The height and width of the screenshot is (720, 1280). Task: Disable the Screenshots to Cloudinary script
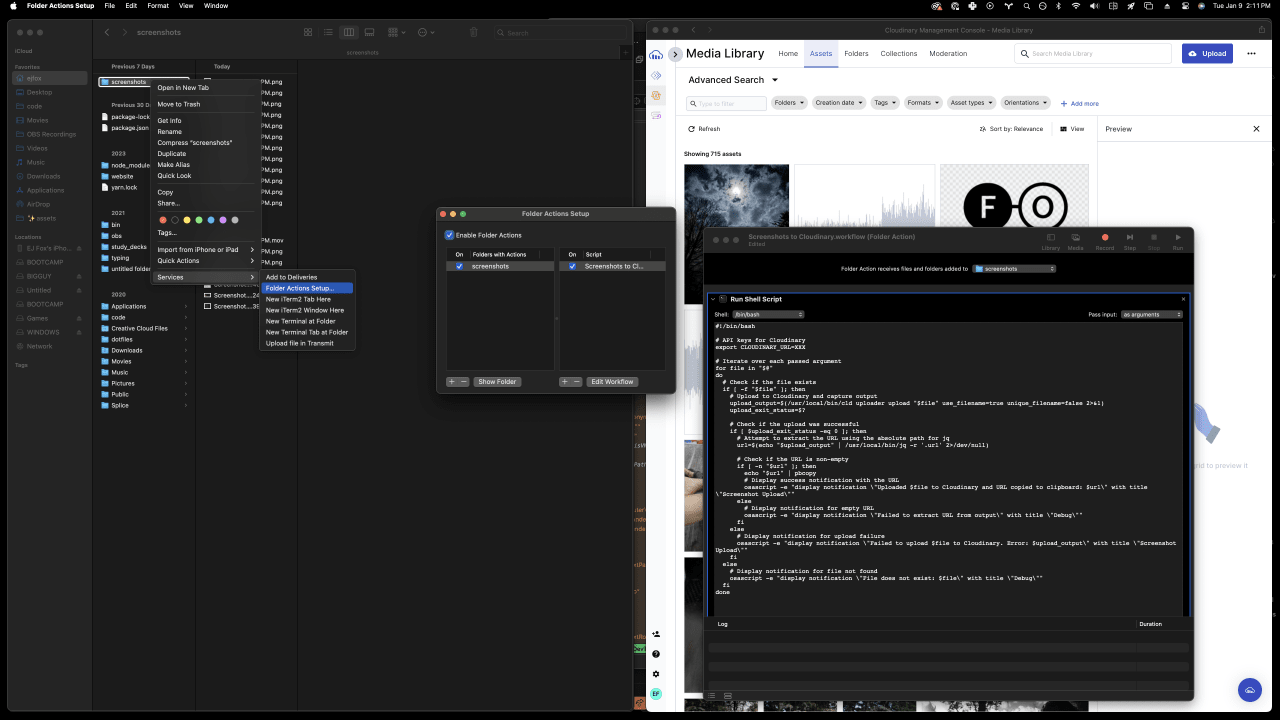click(572, 266)
